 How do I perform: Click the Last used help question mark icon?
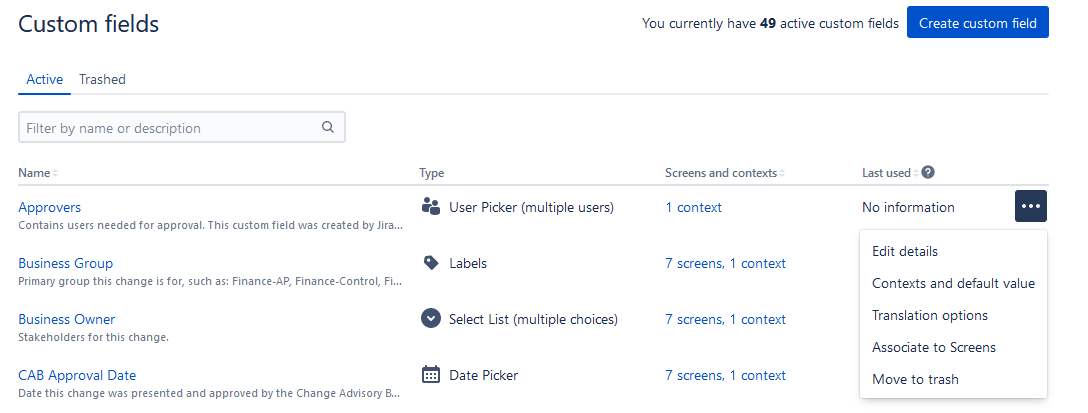(928, 172)
